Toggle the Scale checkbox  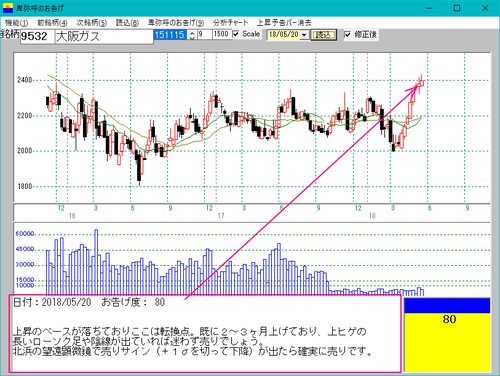236,34
